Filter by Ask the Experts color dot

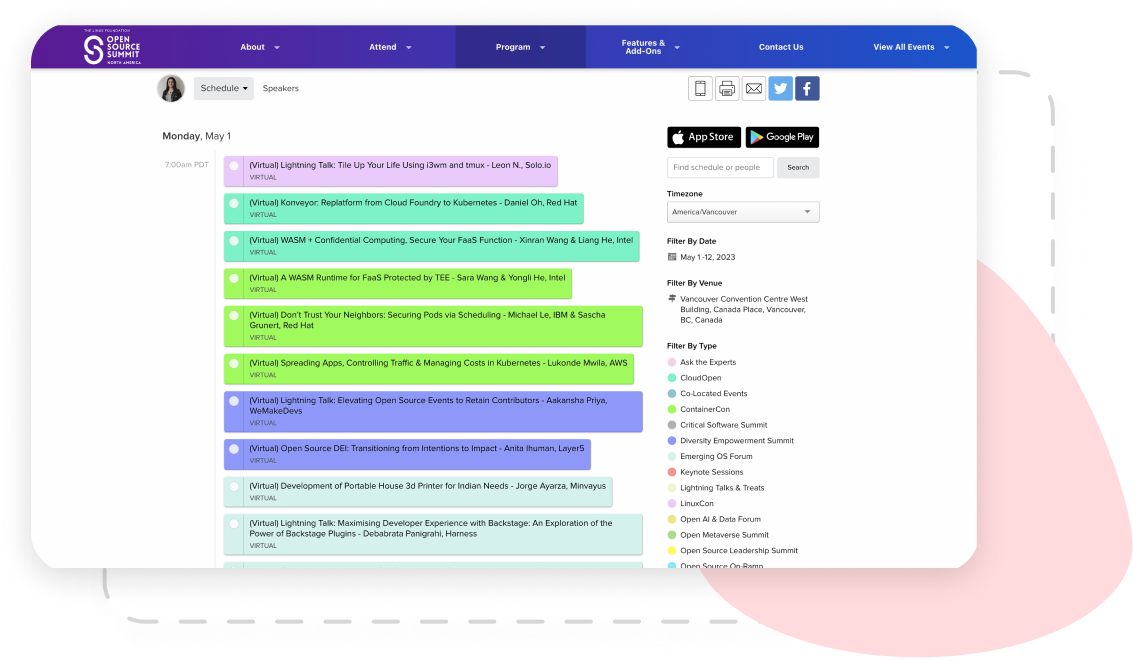pyautogui.click(x=672, y=363)
